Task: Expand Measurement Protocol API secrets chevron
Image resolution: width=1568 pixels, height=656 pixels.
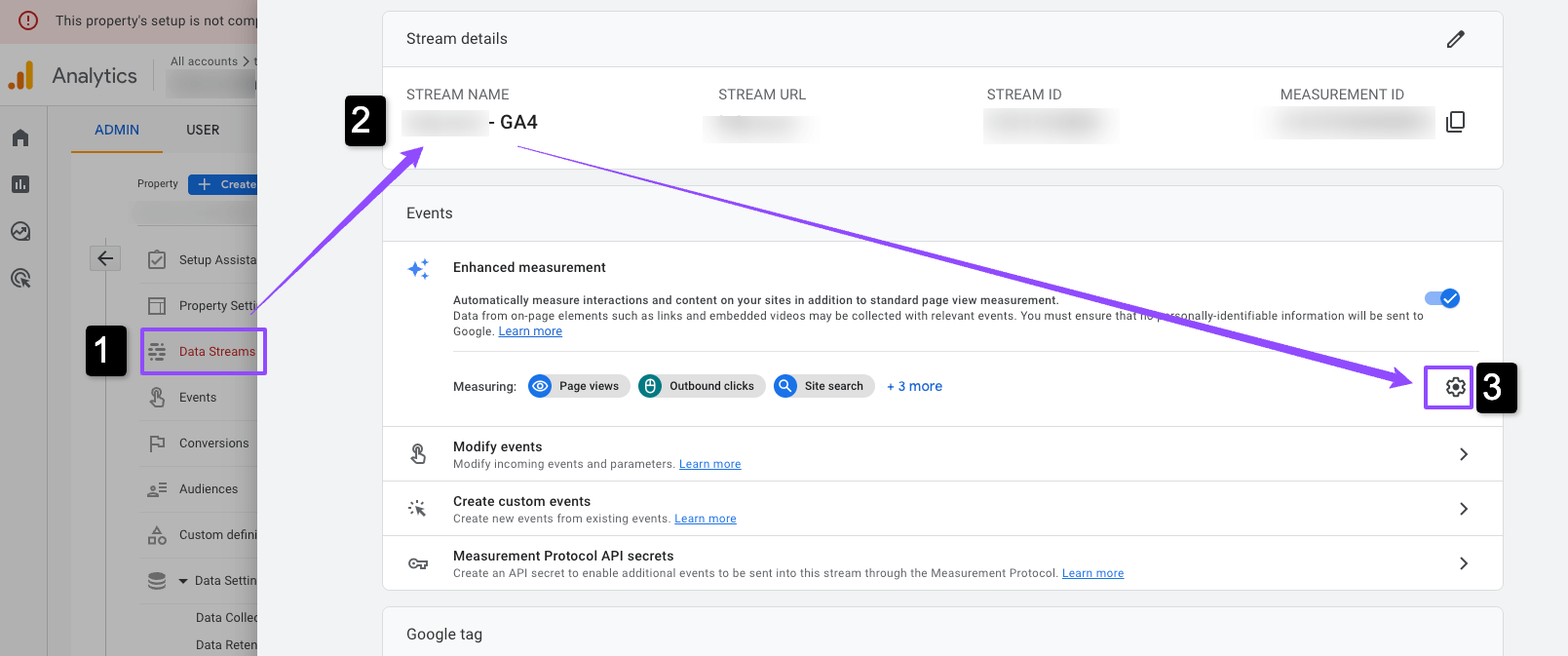Action: click(x=1464, y=563)
